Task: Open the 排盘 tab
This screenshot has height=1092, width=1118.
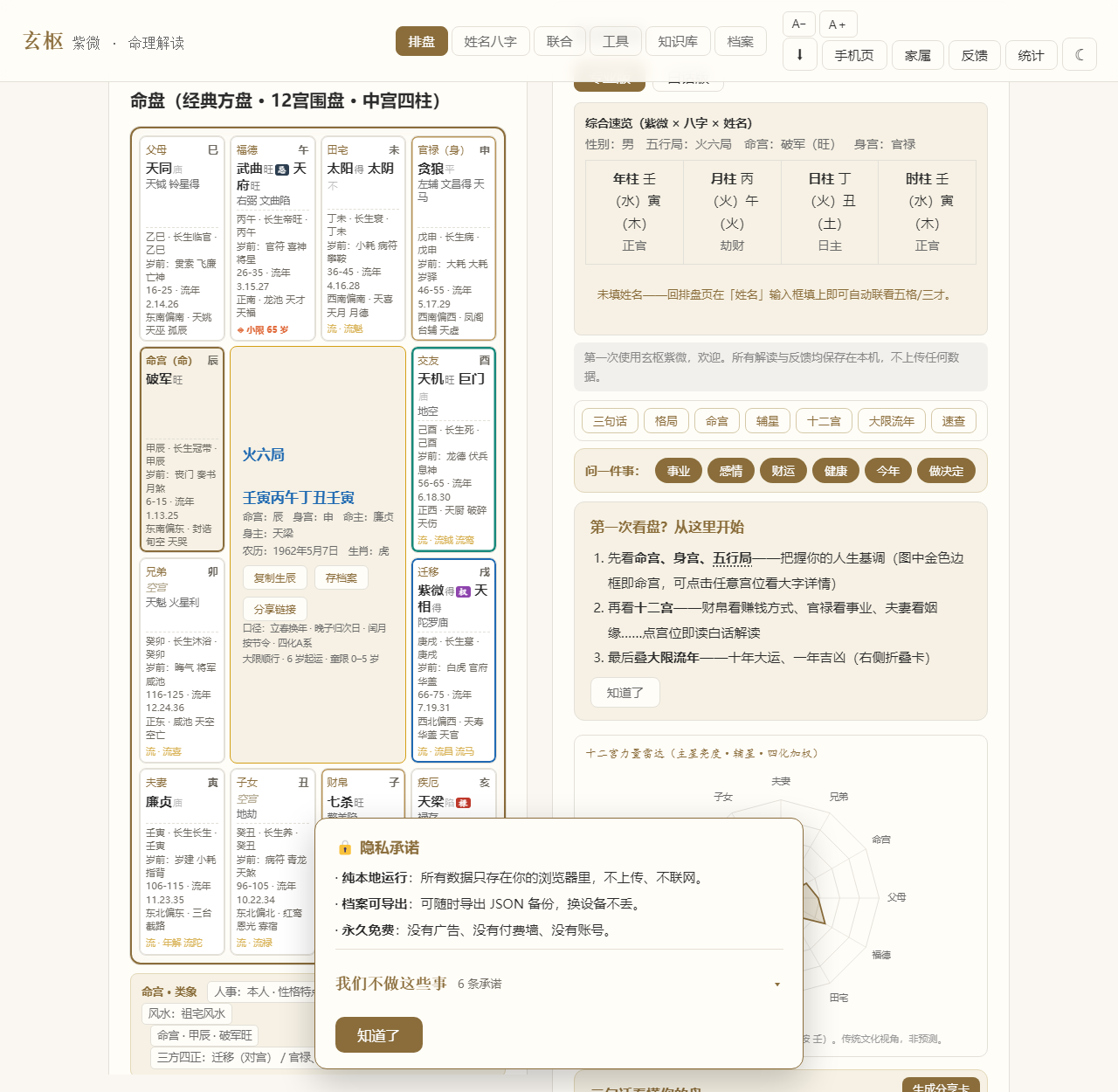Action: coord(422,41)
